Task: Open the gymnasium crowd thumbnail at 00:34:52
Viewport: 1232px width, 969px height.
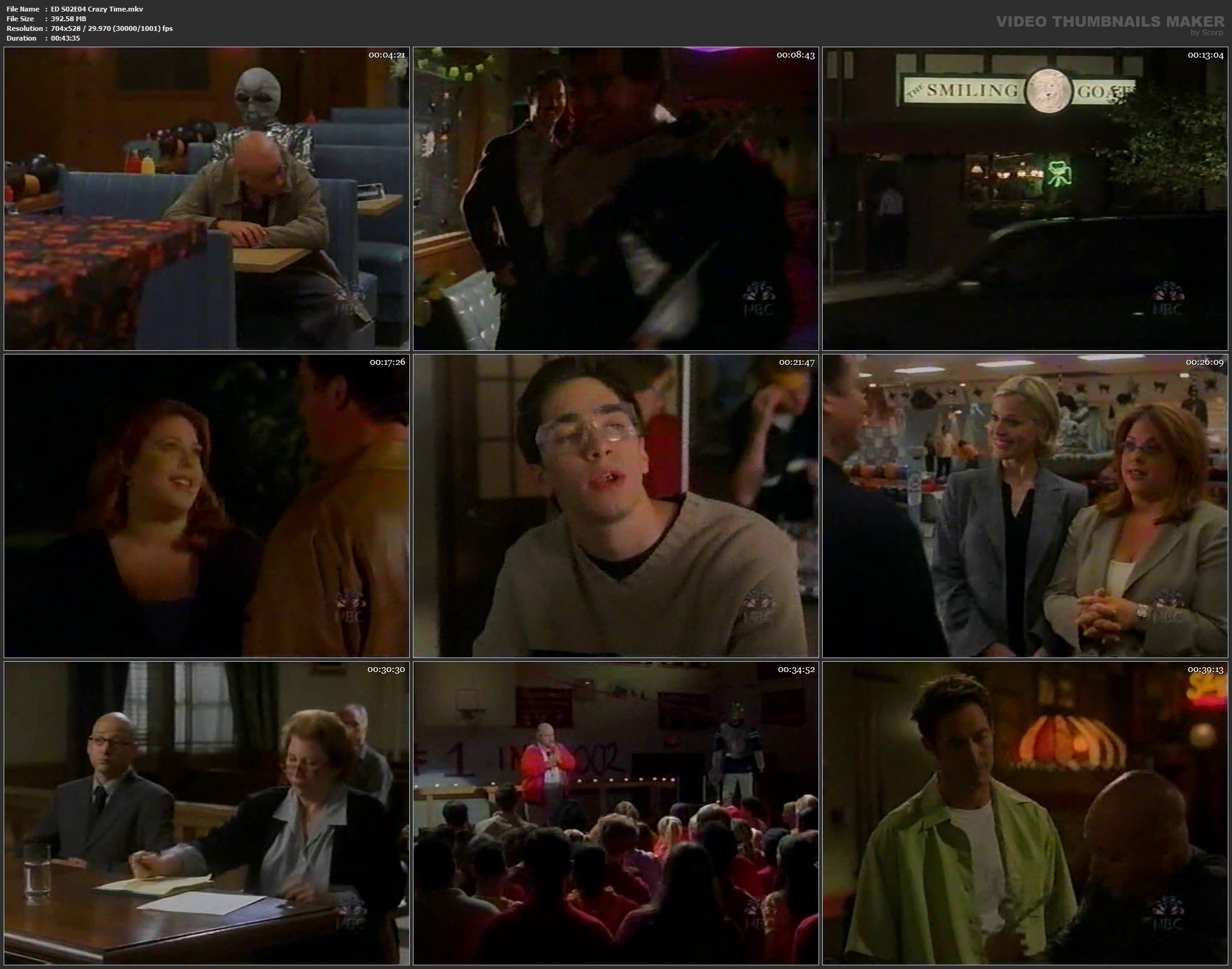Action: [615, 813]
